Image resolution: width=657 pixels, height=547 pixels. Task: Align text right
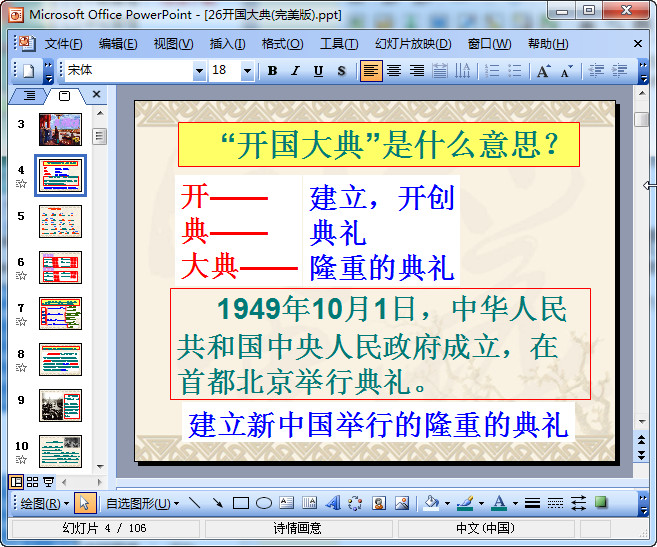tap(417, 70)
